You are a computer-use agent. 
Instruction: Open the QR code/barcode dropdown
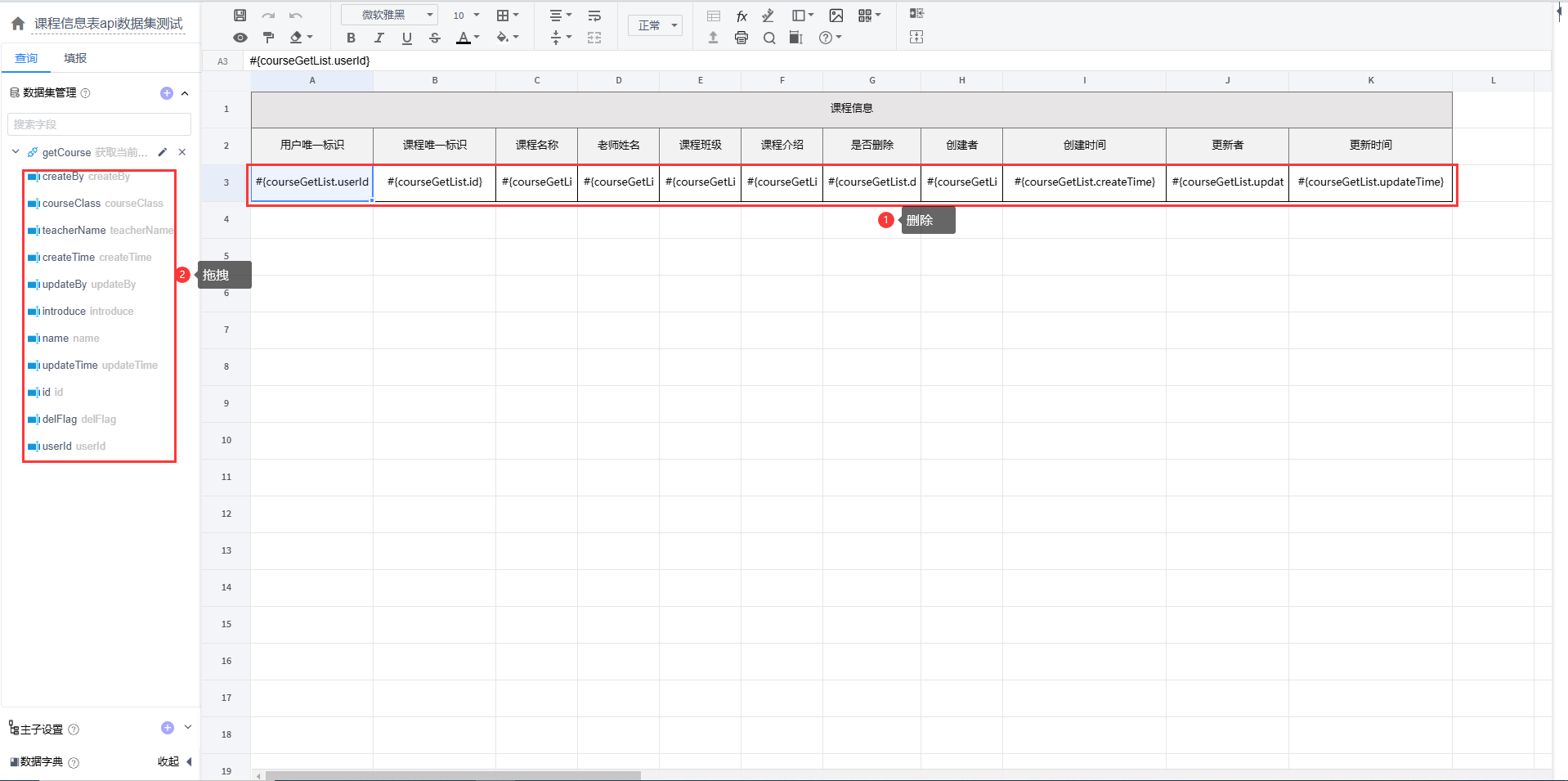[869, 16]
